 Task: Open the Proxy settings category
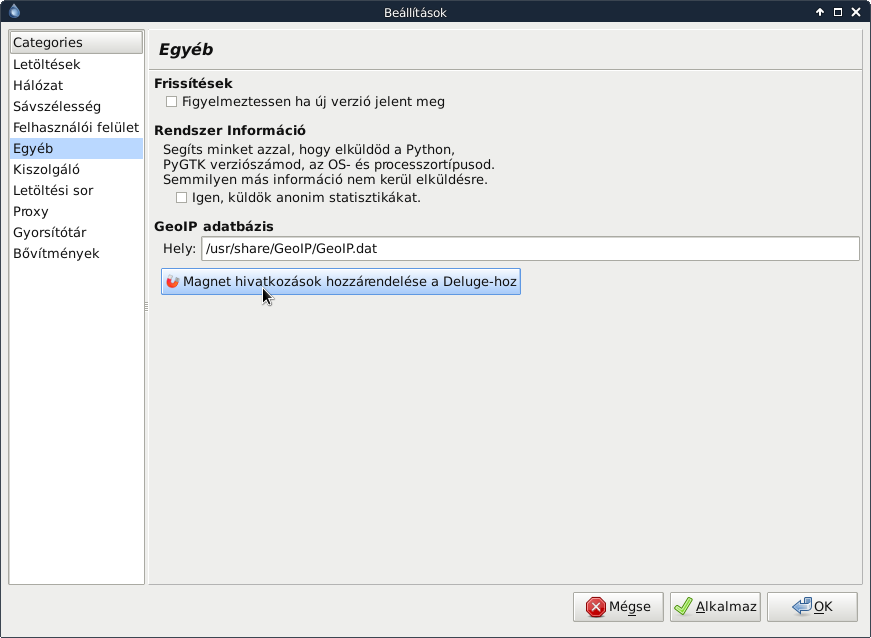point(76,212)
